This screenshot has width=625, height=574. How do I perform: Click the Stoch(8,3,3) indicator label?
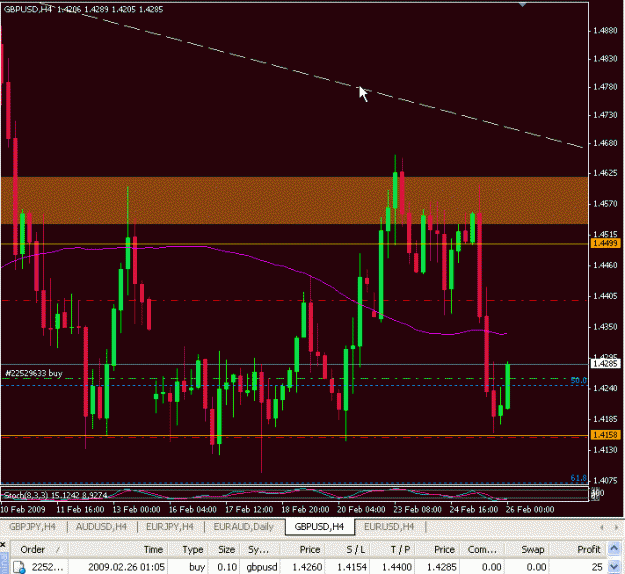[55, 495]
